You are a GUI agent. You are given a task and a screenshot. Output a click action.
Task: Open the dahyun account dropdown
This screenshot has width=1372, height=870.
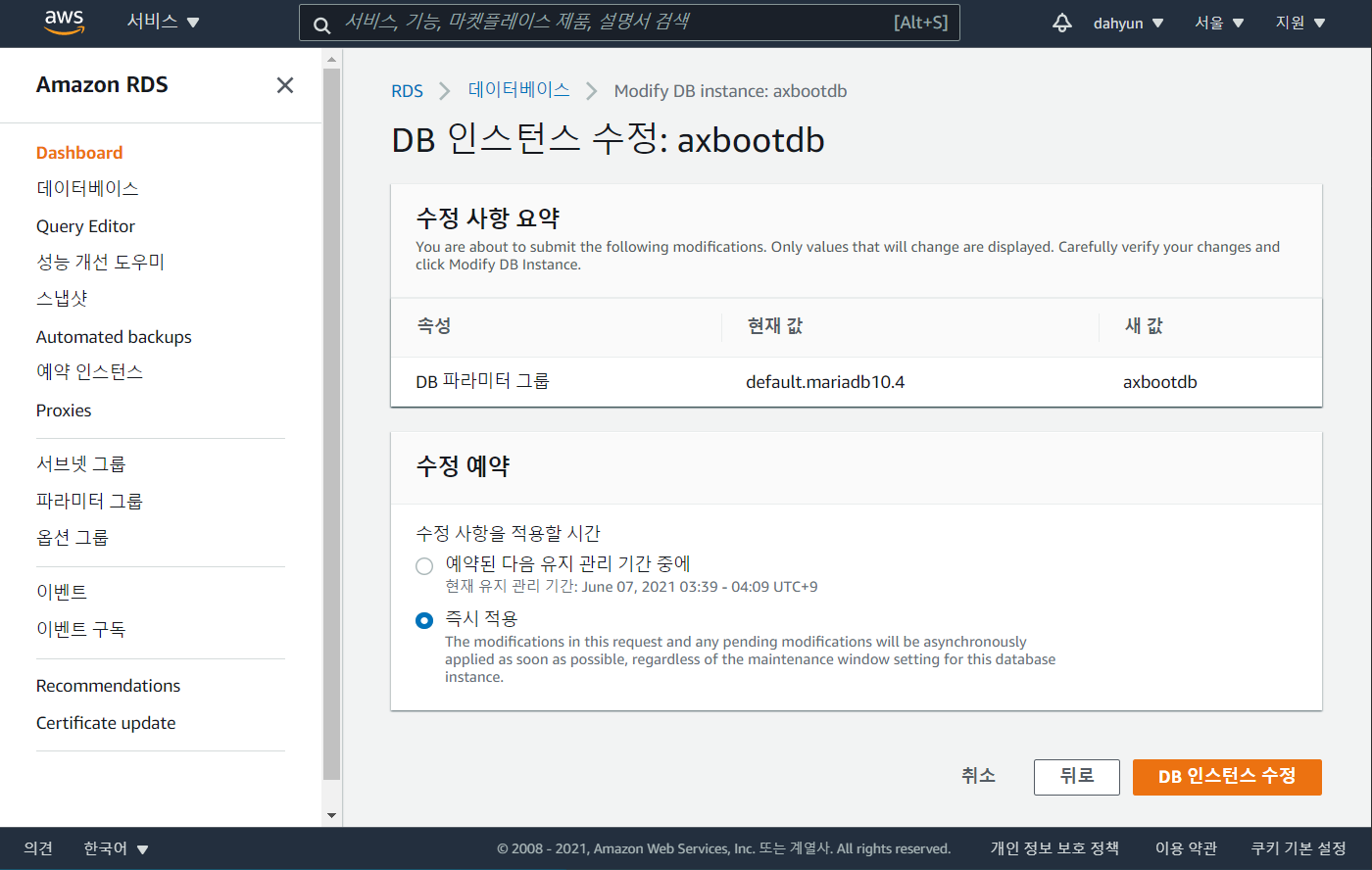1128,23
